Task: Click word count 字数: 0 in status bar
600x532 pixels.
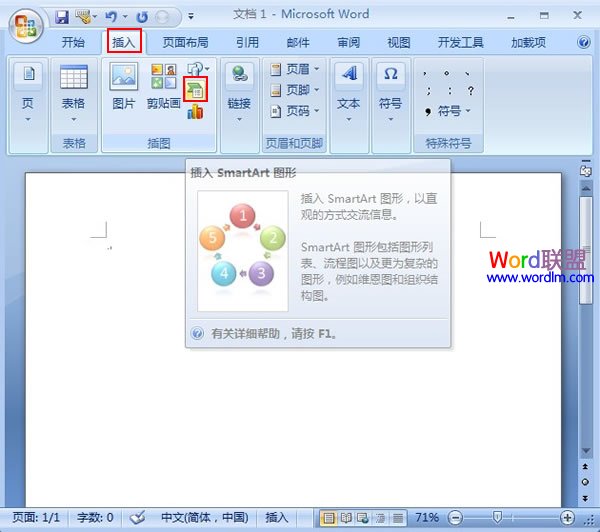Action: coord(95,518)
